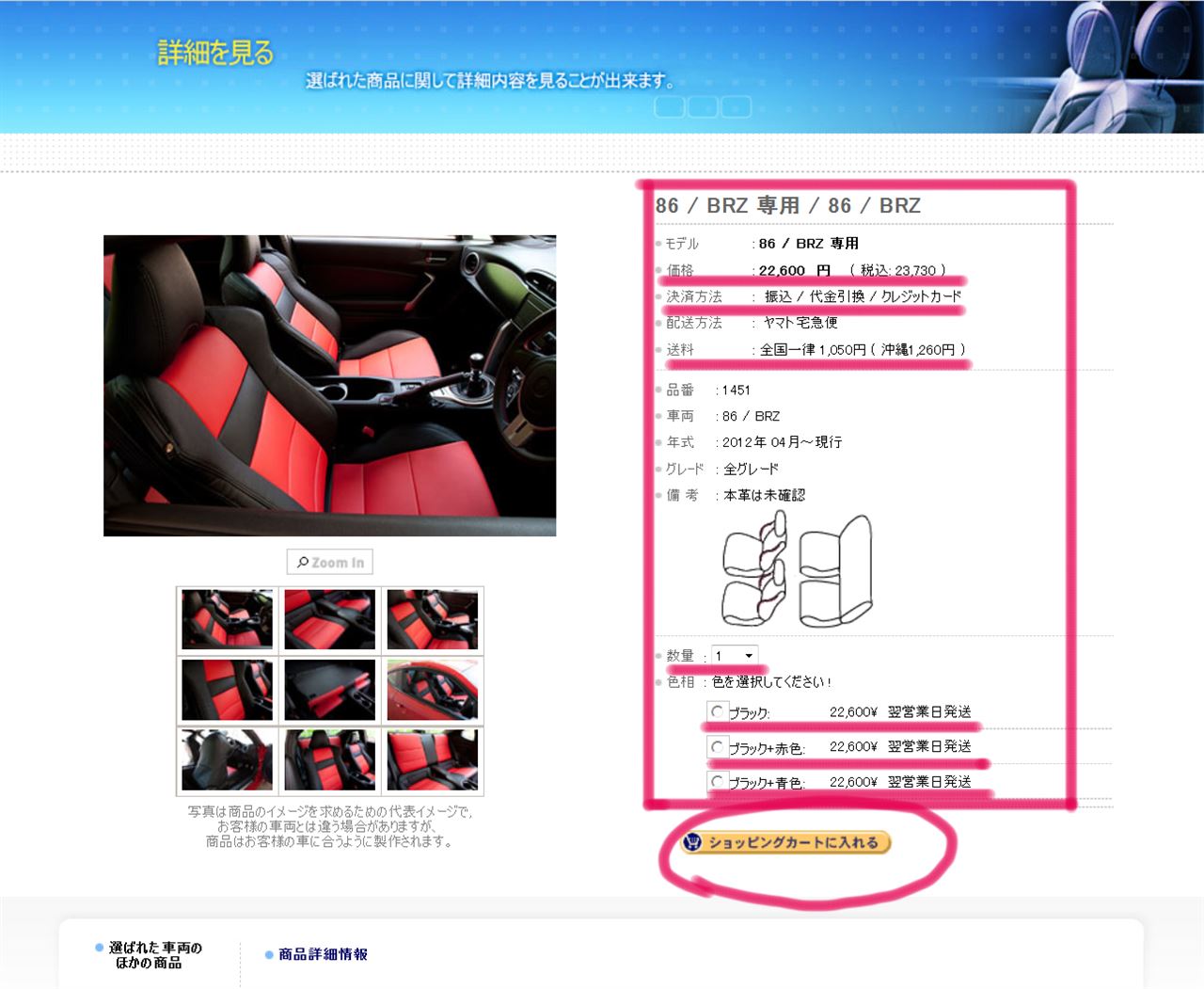This screenshot has height=989, width=1204.
Task: Click the 本革は未確認 remark text
Action: point(764,495)
